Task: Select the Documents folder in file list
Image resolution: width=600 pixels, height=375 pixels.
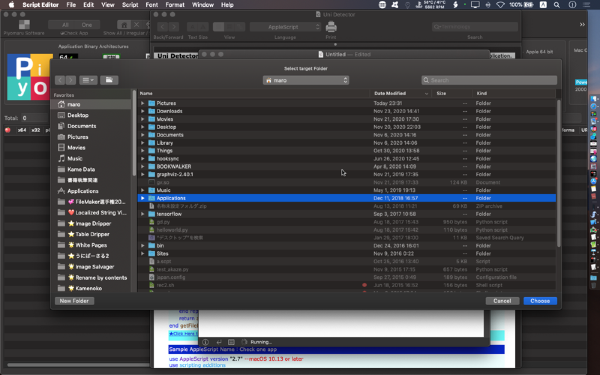Action: pos(347,135)
